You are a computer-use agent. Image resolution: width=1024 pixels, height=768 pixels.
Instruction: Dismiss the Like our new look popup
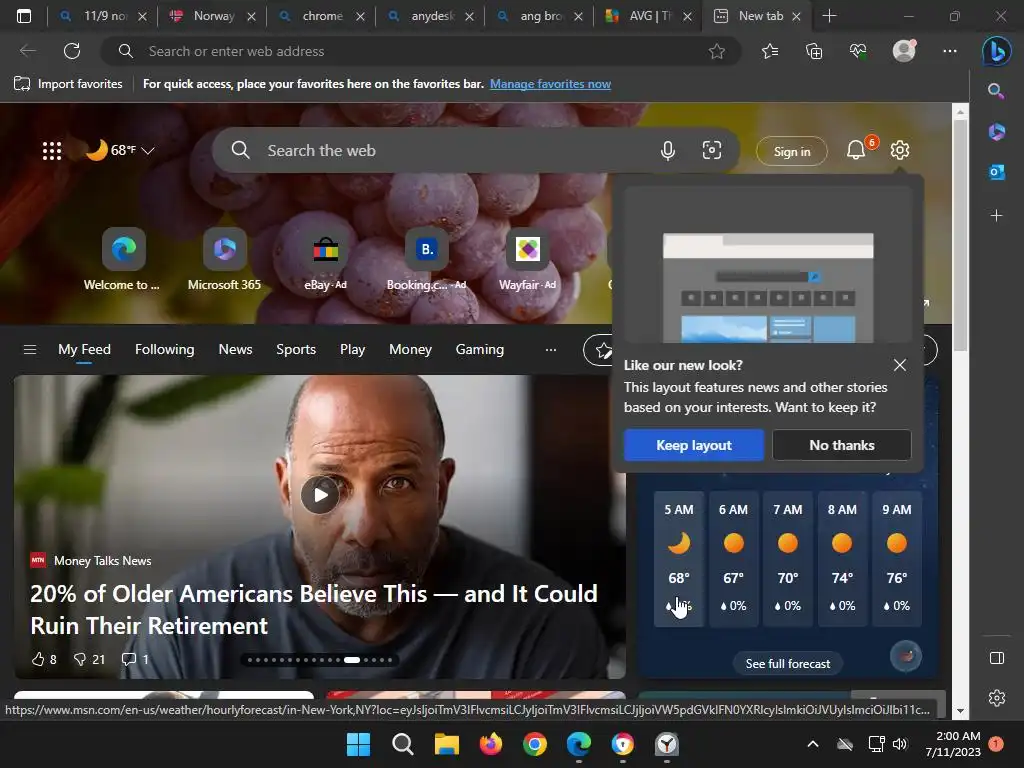900,365
